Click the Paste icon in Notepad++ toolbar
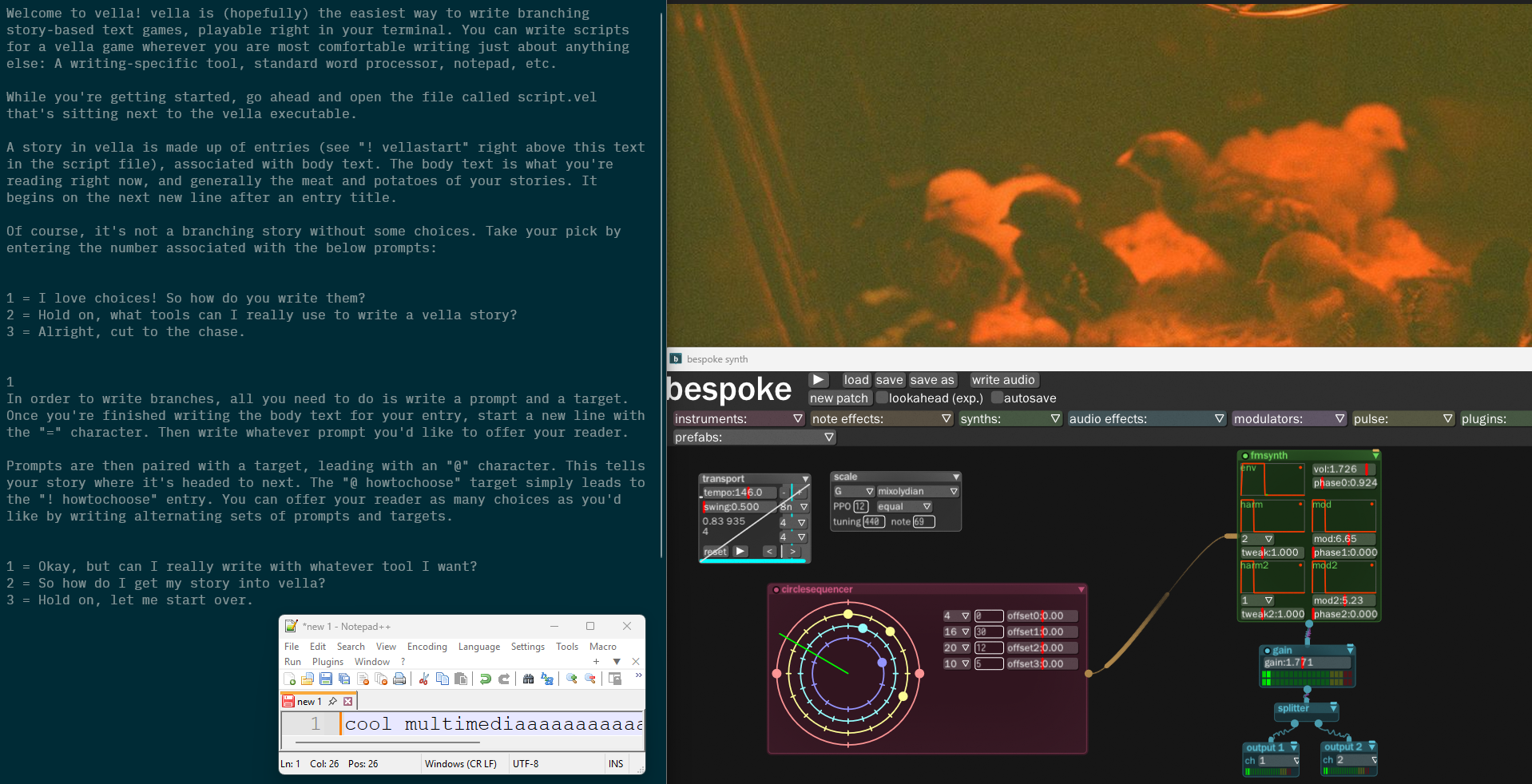1532x784 pixels. pos(461,679)
